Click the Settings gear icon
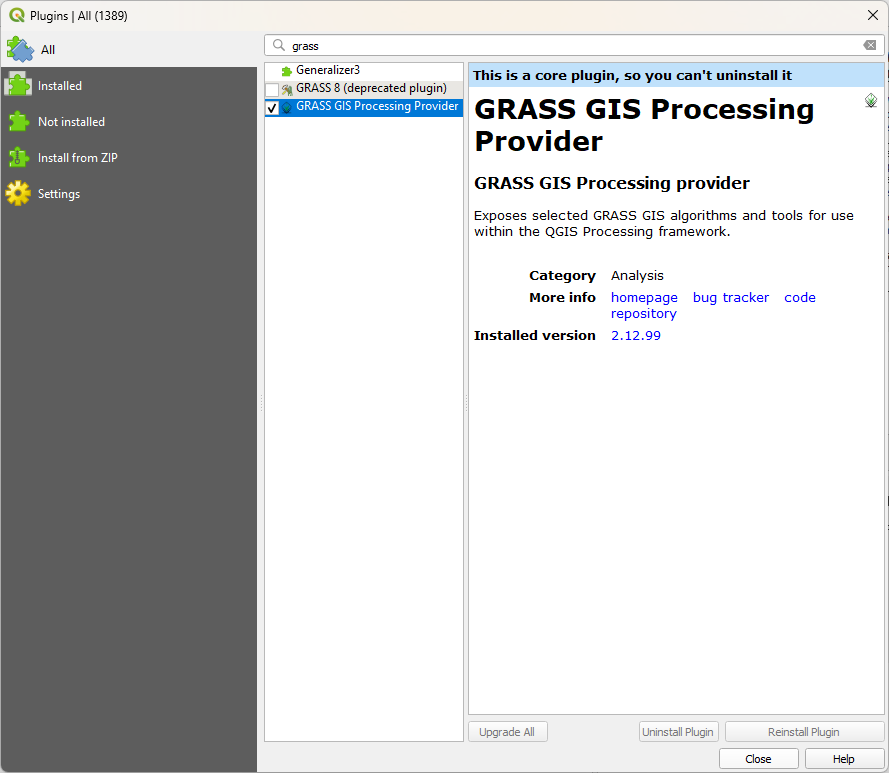This screenshot has height=773, width=889. tap(18, 194)
